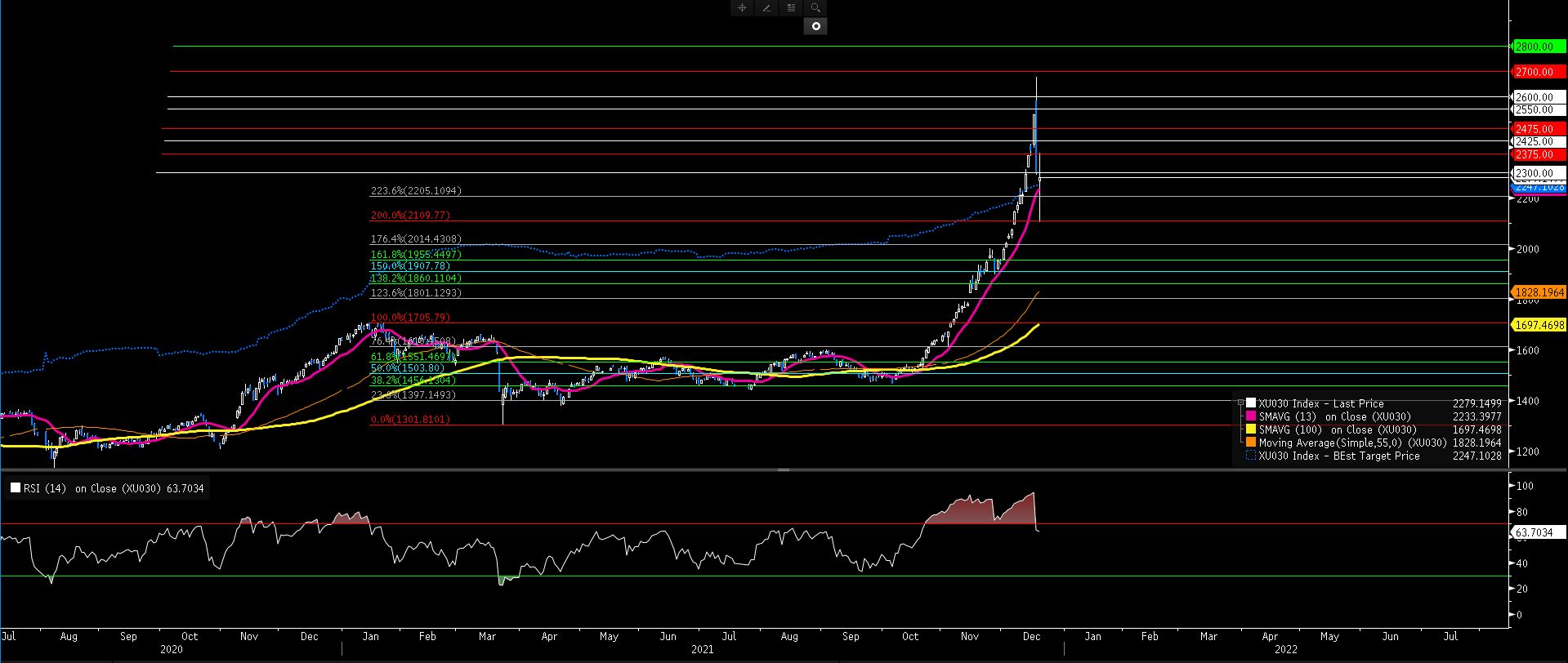Activate the crosshair cursor tool
This screenshot has height=663, width=1568.
click(742, 8)
